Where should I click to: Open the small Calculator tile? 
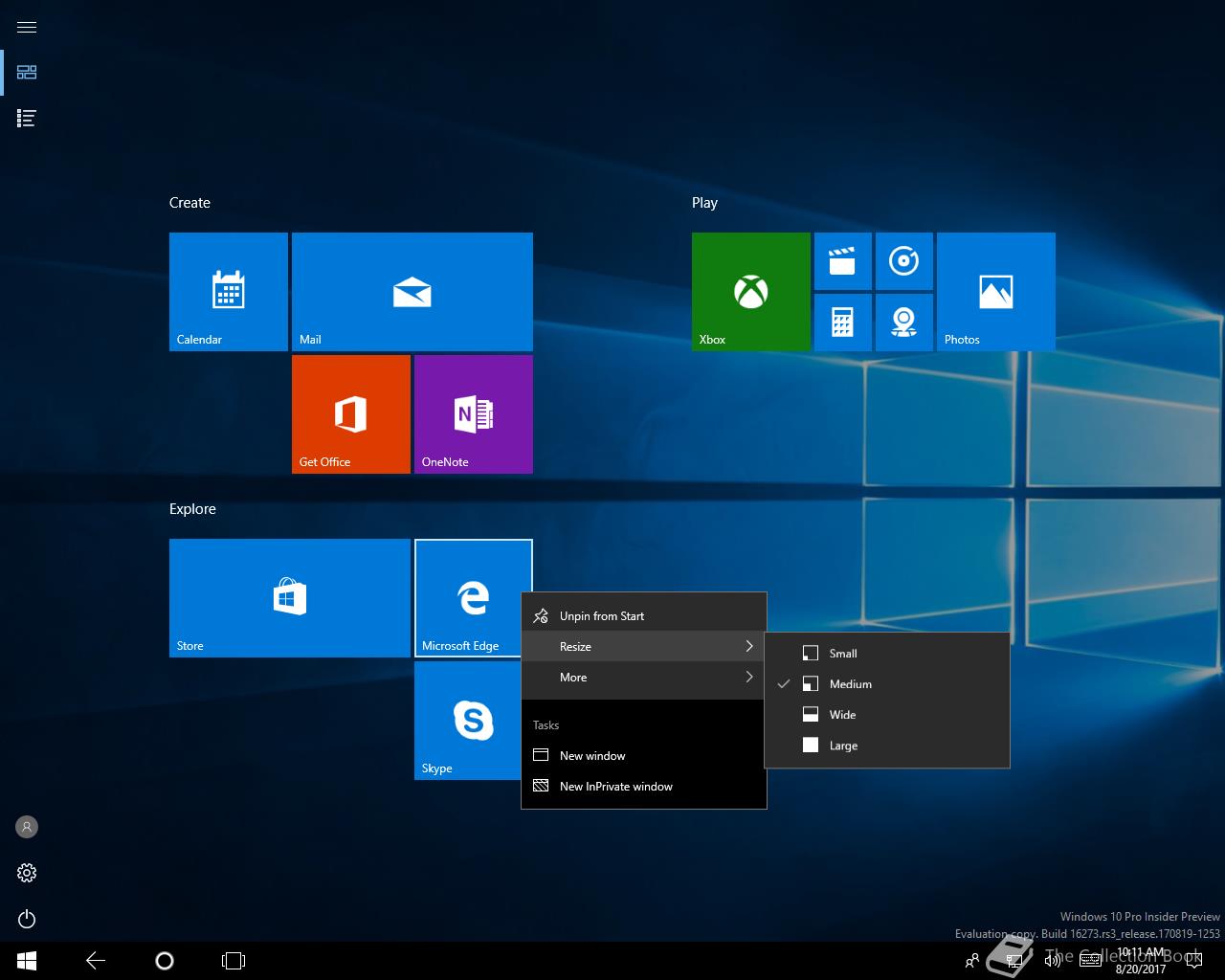843,323
